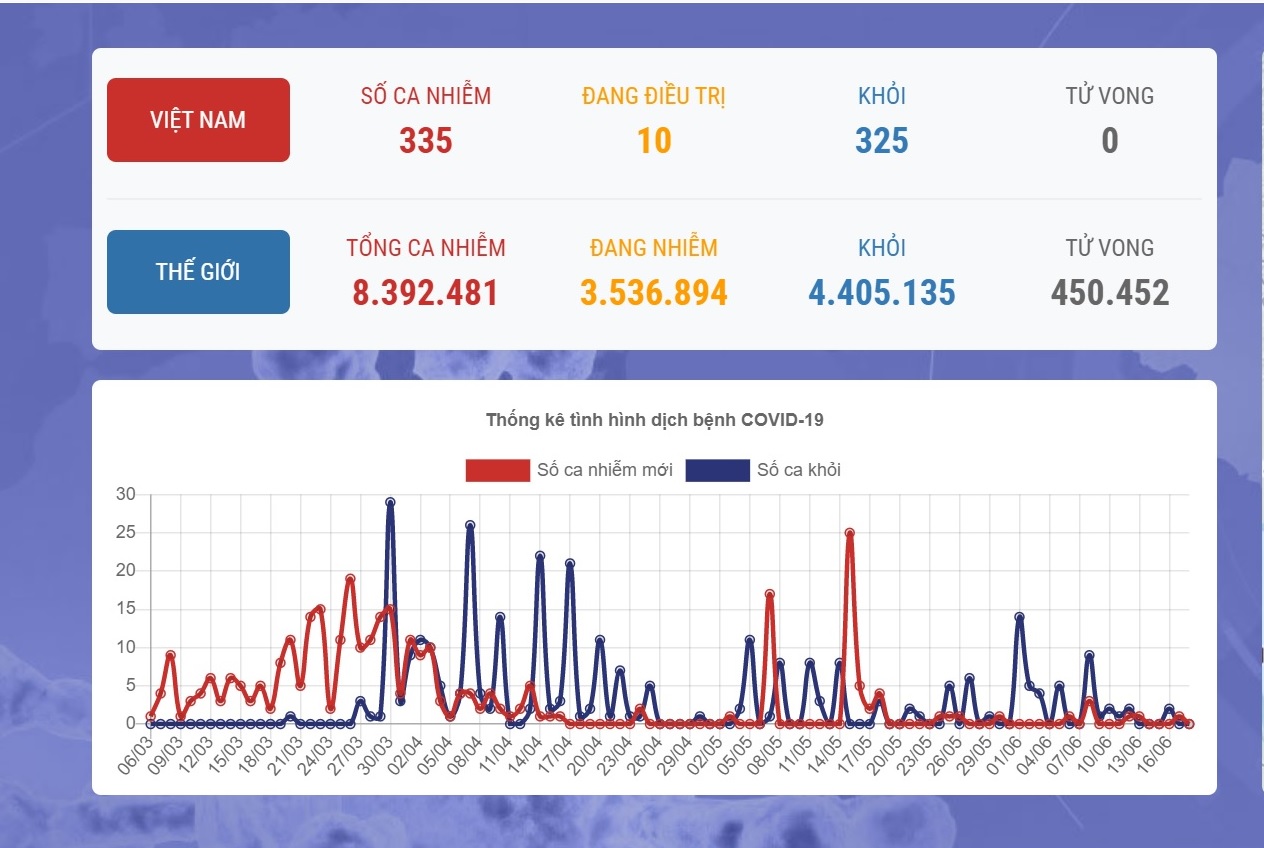Image resolution: width=1264 pixels, height=848 pixels.
Task: Click Vietnam's recovered count 325
Action: click(x=881, y=141)
